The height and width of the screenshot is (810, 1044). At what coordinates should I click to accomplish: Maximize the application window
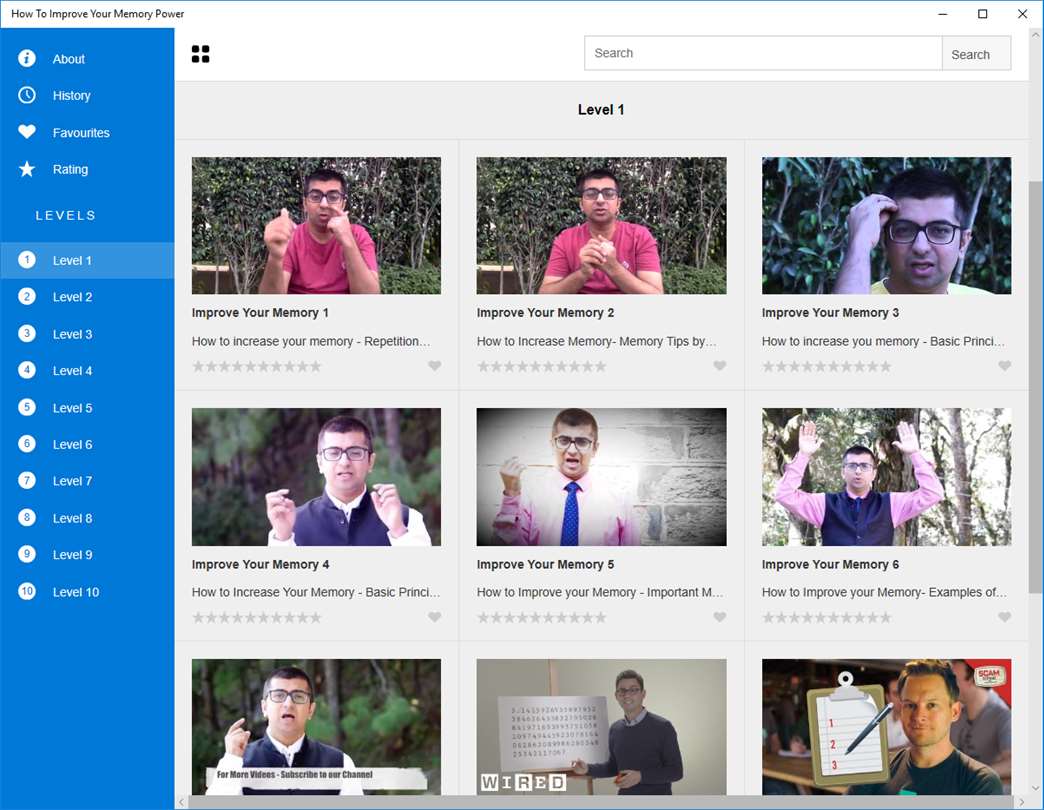(x=983, y=14)
